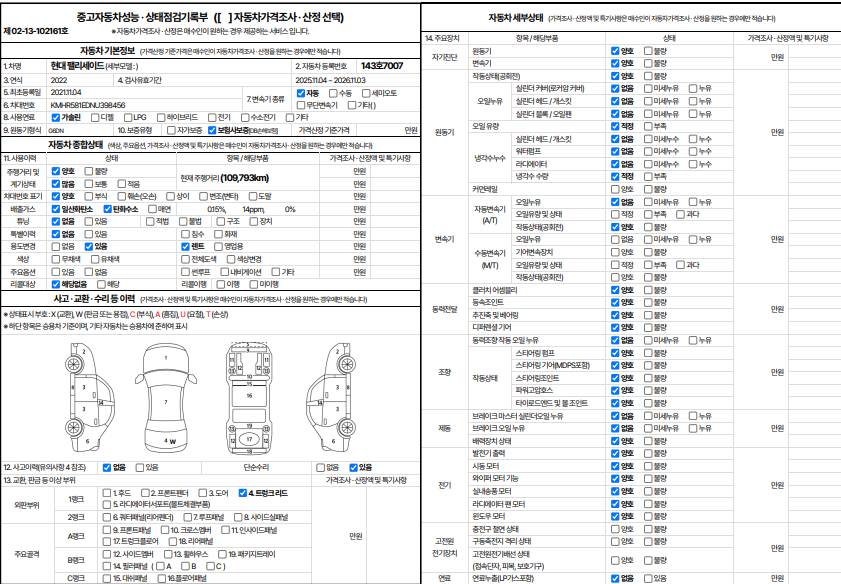Select first registration date 2021.11.04

[x=66, y=92]
